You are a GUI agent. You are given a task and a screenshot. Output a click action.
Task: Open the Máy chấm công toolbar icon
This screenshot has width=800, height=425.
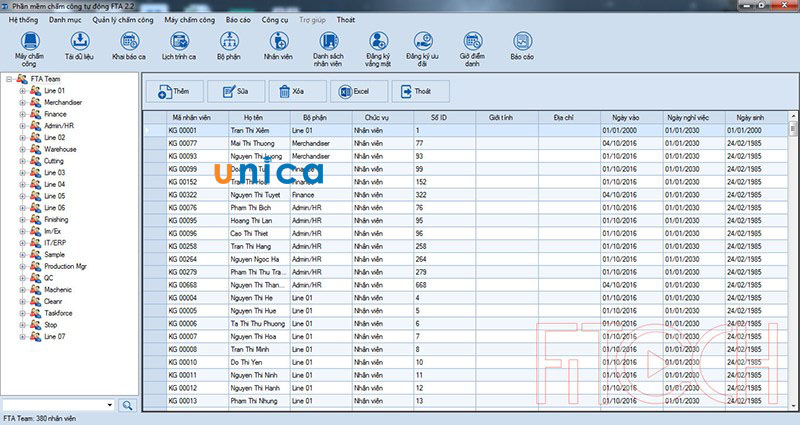30,41
